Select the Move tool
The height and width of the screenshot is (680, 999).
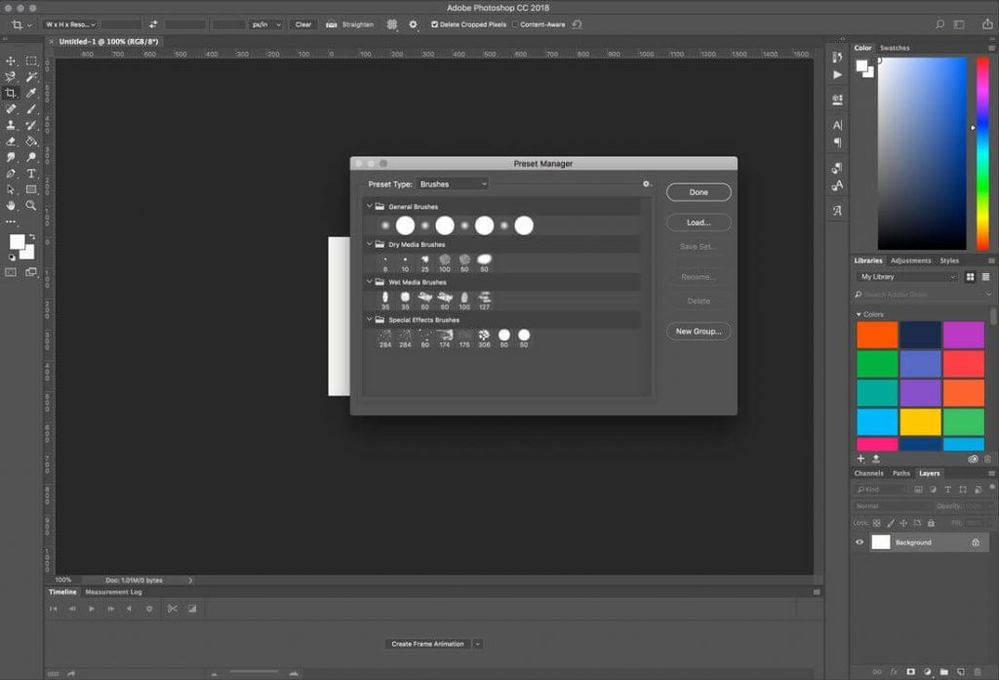[x=11, y=61]
